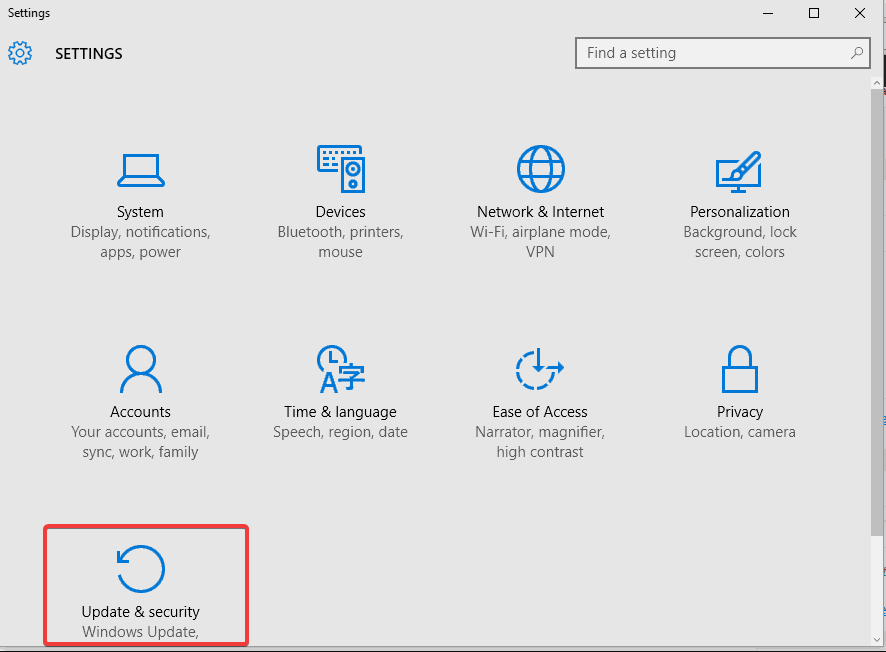
Task: Click 'Narrator, magnifier, high contrast' description
Action: [x=540, y=442]
